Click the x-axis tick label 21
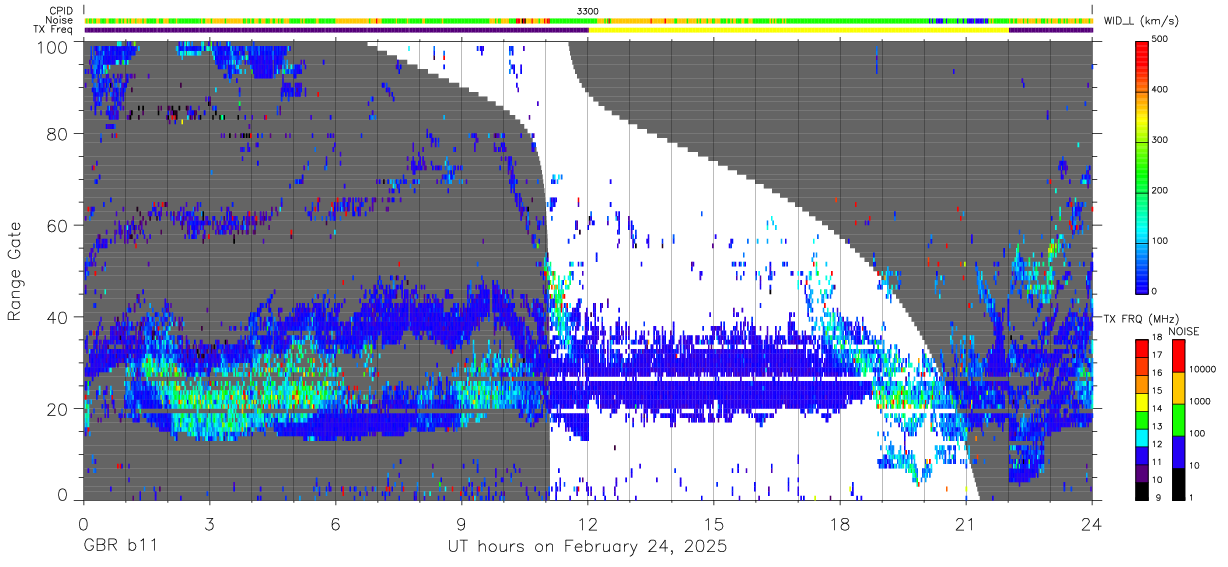The width and height of the screenshot is (1228, 567). (x=966, y=523)
